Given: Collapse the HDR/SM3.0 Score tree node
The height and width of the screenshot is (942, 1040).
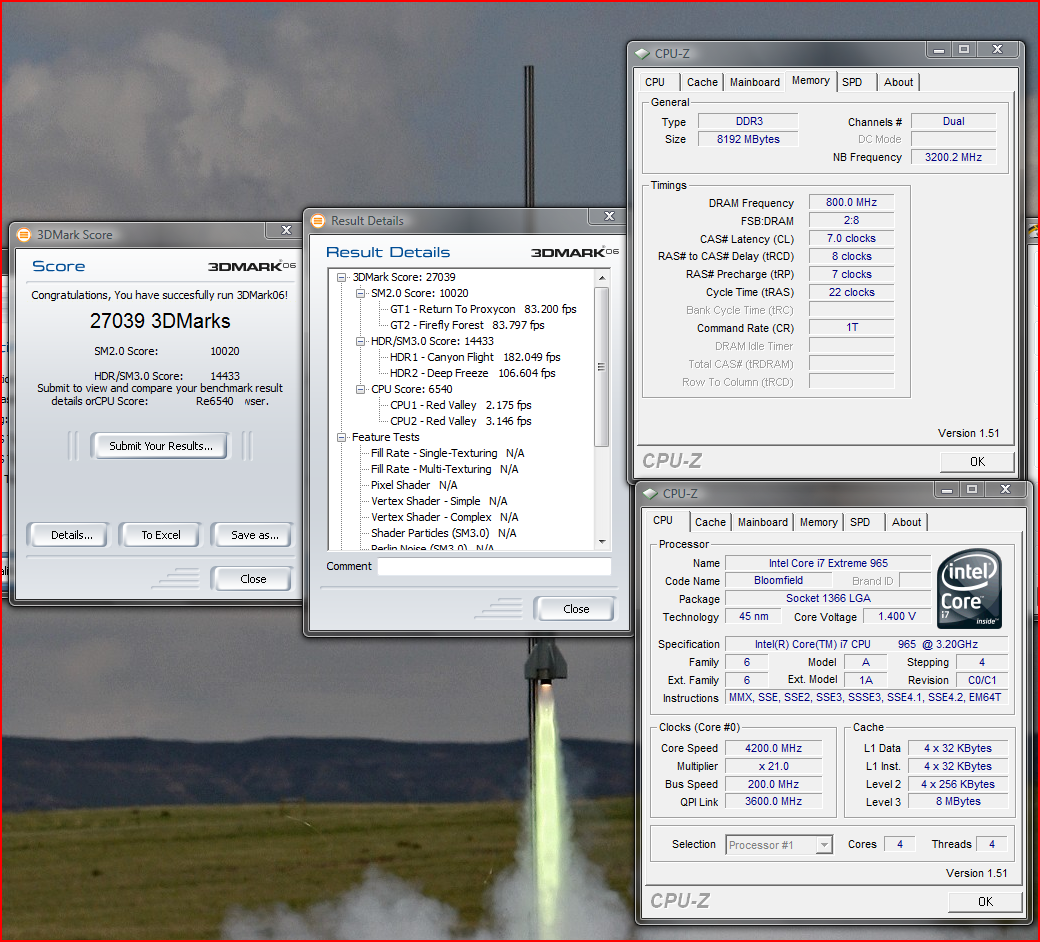Looking at the screenshot, I should point(360,341).
